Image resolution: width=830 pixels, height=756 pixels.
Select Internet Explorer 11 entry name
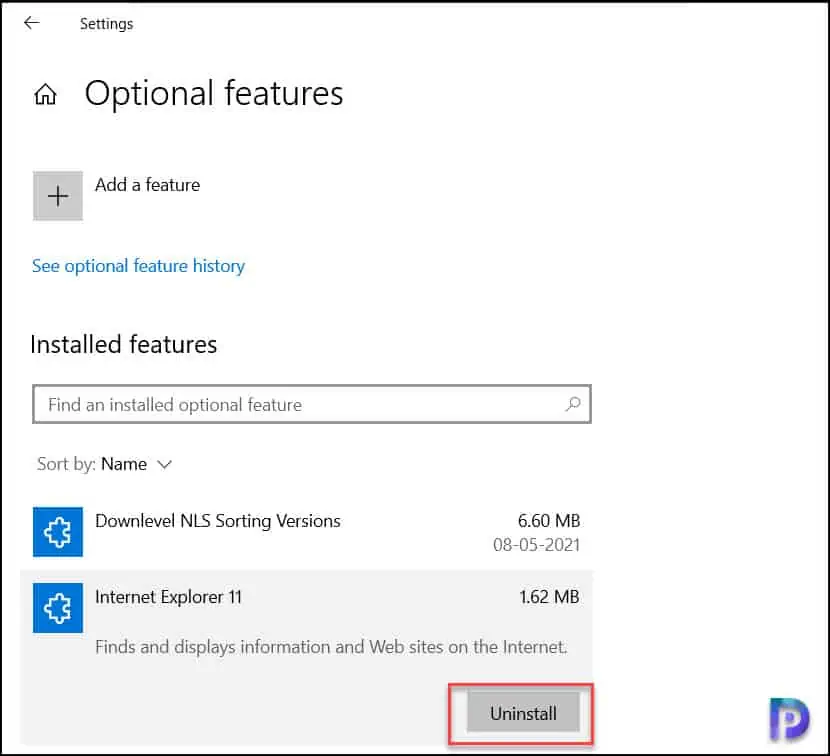(x=168, y=597)
